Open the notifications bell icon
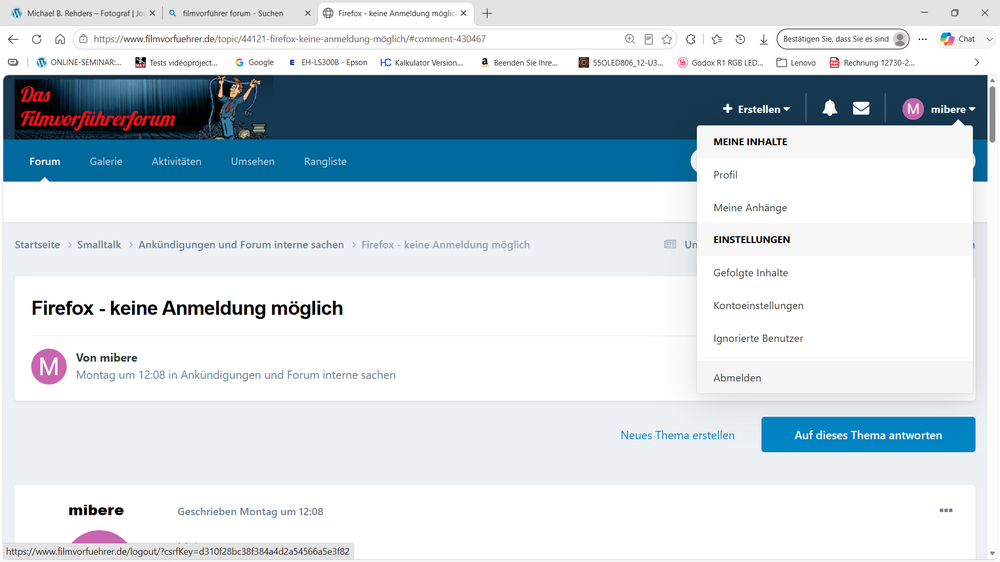1000x562 pixels. click(x=829, y=108)
